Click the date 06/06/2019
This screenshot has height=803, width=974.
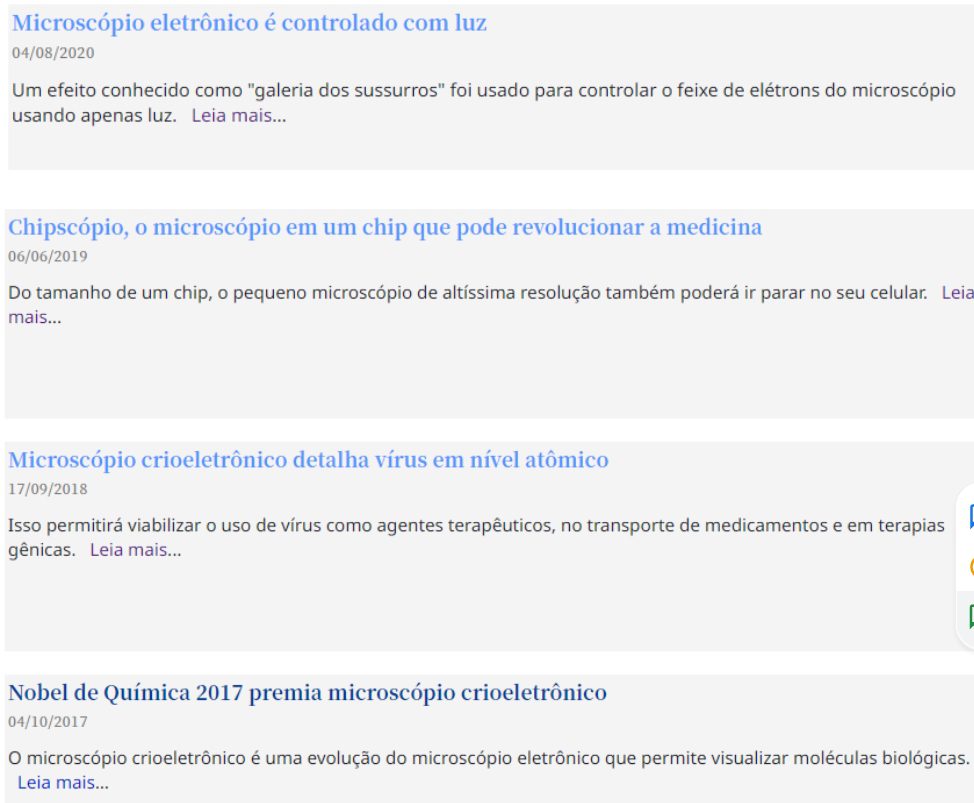(x=48, y=256)
